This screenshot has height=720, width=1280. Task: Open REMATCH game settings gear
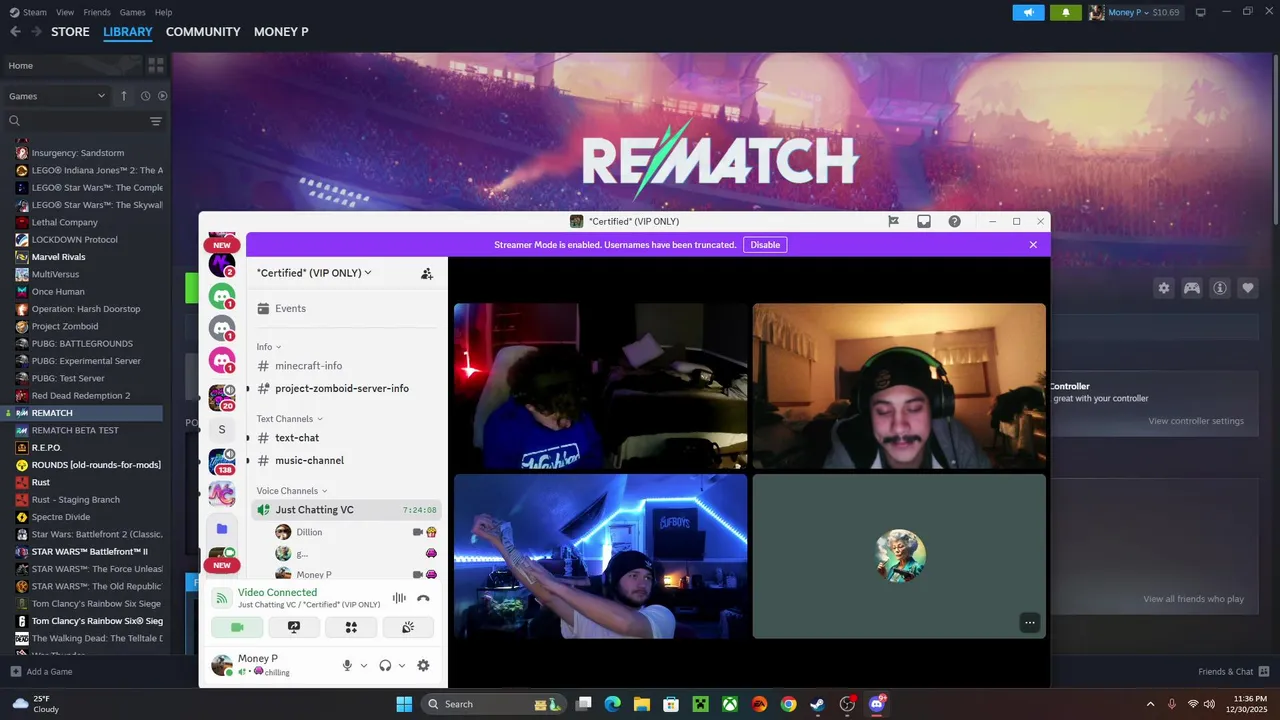1164,288
